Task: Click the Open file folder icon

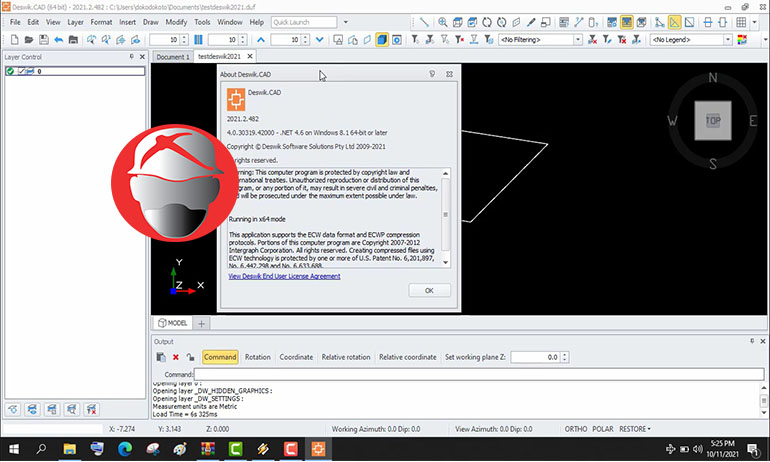Action: click(29, 40)
